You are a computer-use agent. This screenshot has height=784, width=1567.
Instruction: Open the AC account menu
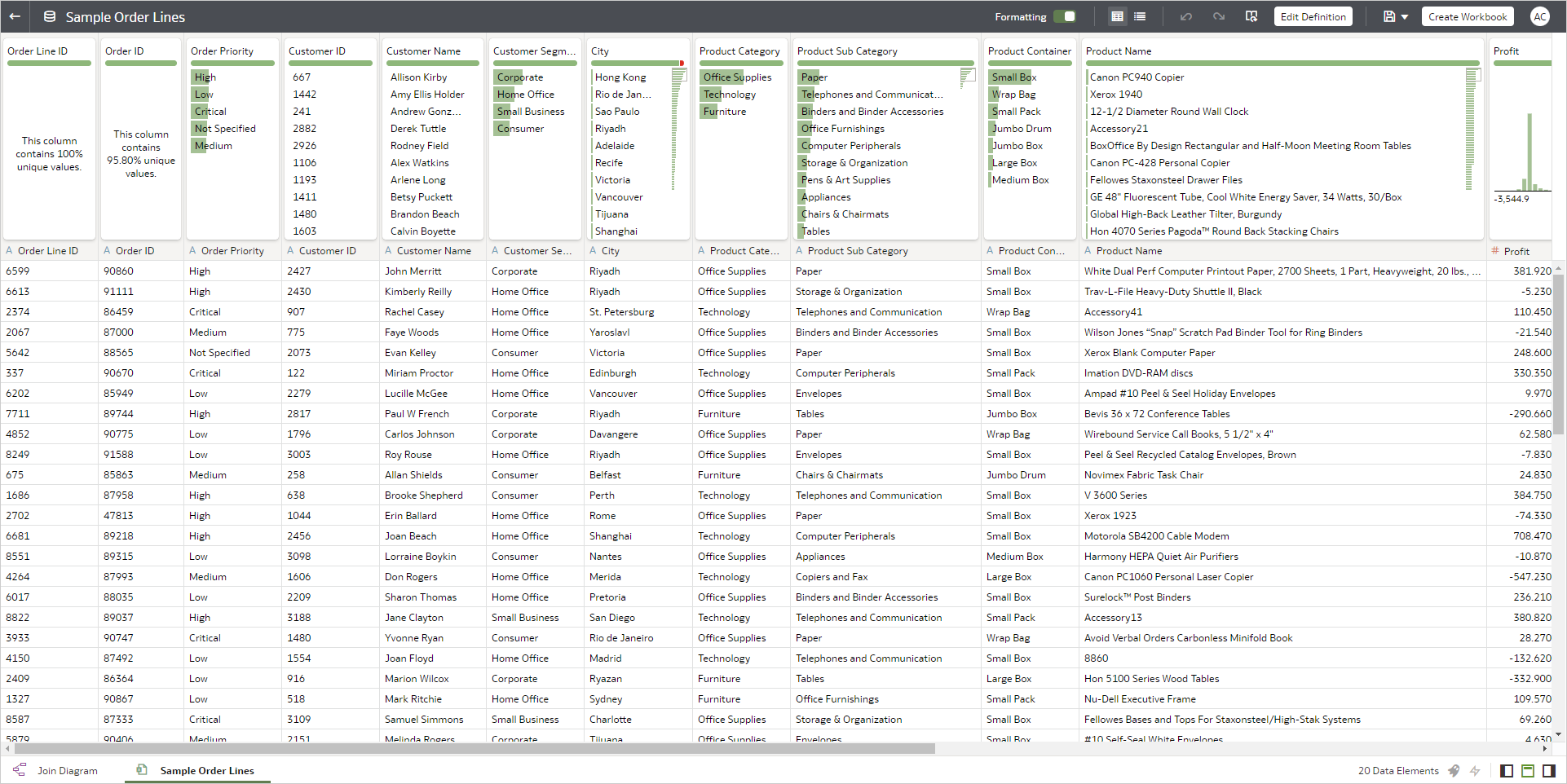tap(1540, 16)
